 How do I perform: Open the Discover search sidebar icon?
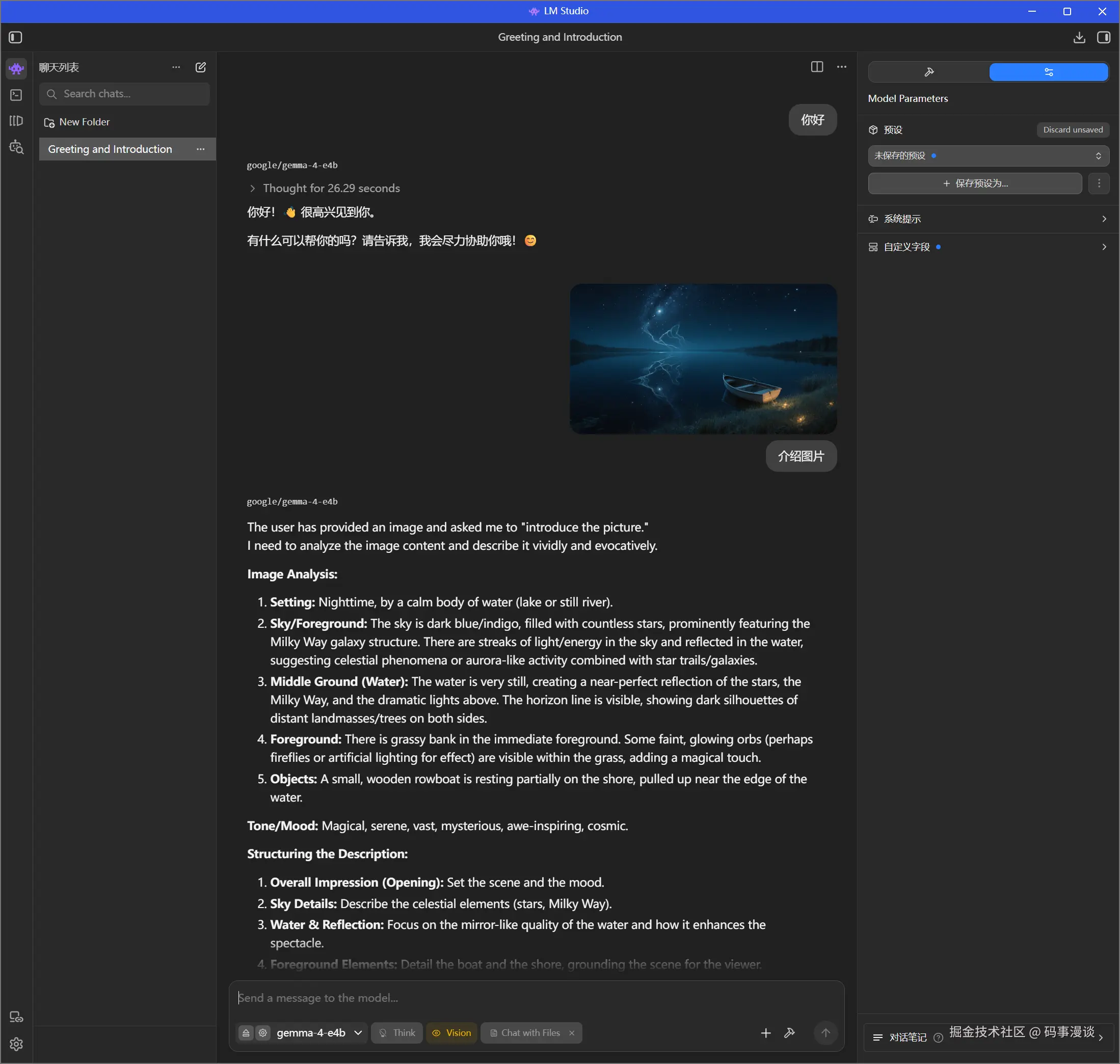click(x=16, y=147)
